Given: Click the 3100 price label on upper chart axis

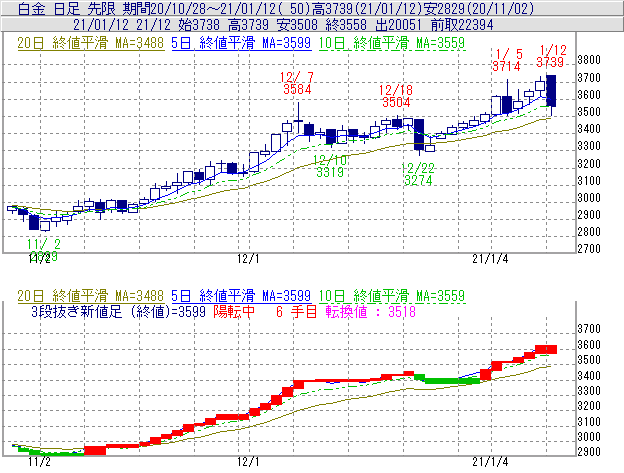Looking at the screenshot, I should (x=589, y=181).
